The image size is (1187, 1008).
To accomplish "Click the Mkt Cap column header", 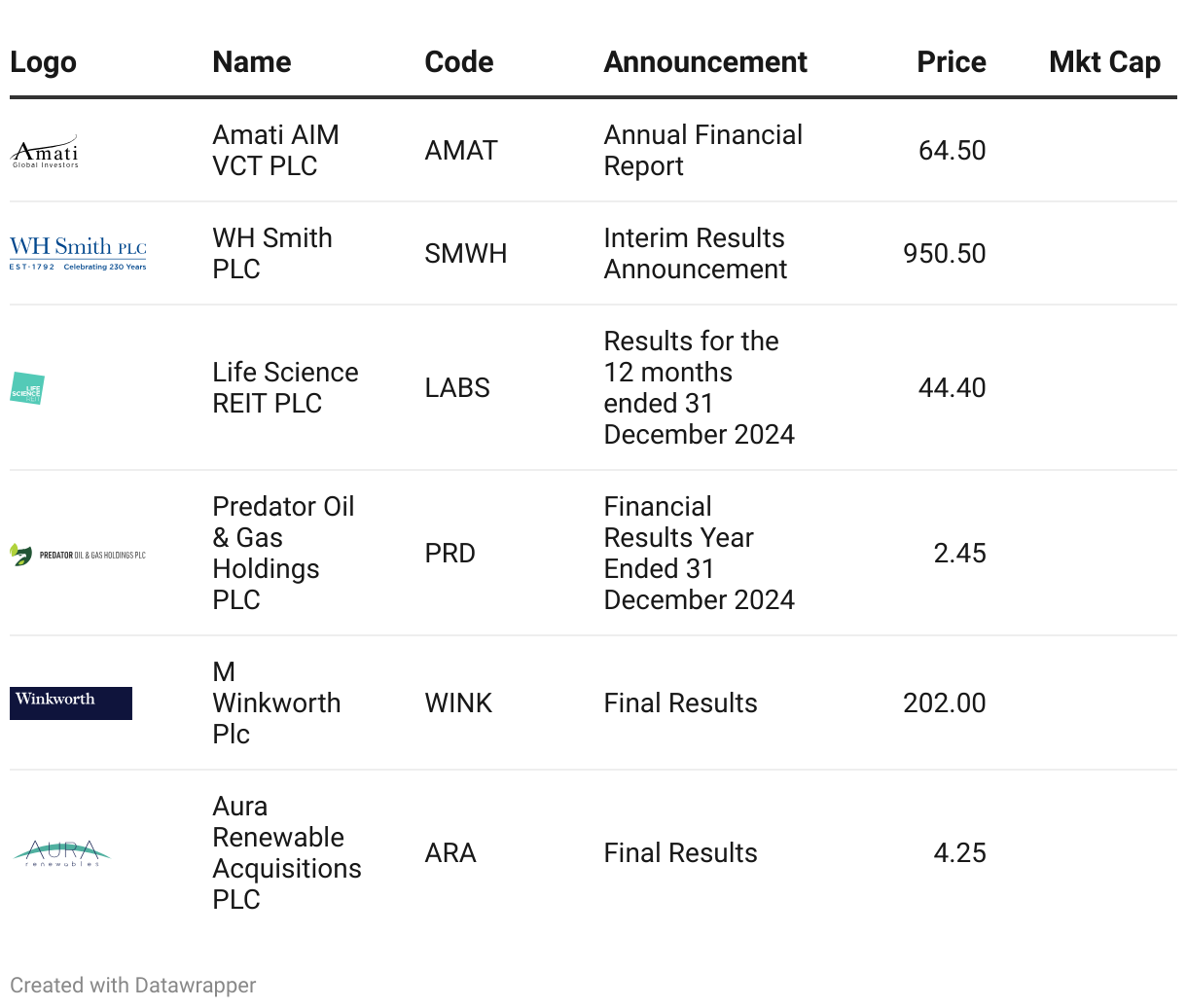I will (1104, 62).
